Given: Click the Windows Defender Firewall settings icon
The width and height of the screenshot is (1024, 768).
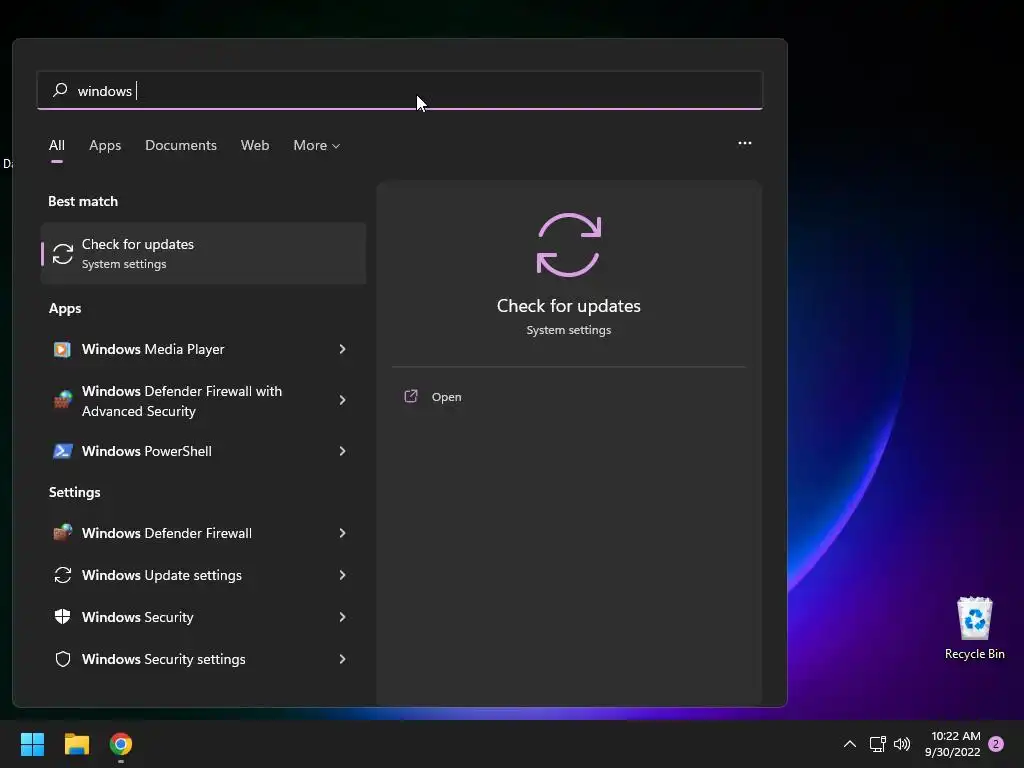Looking at the screenshot, I should [63, 533].
